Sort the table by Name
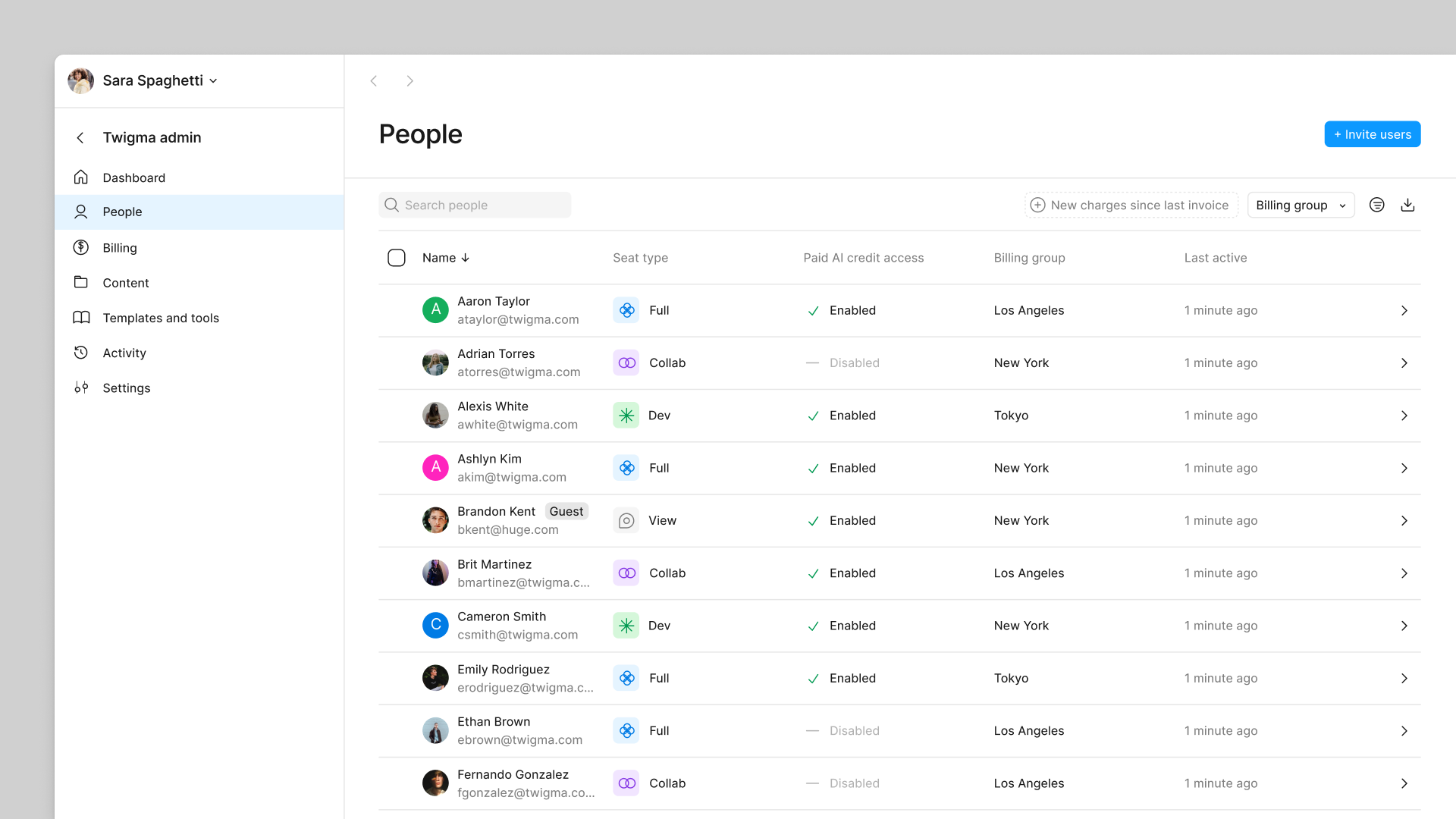This screenshot has width=1456, height=819. coord(446,258)
